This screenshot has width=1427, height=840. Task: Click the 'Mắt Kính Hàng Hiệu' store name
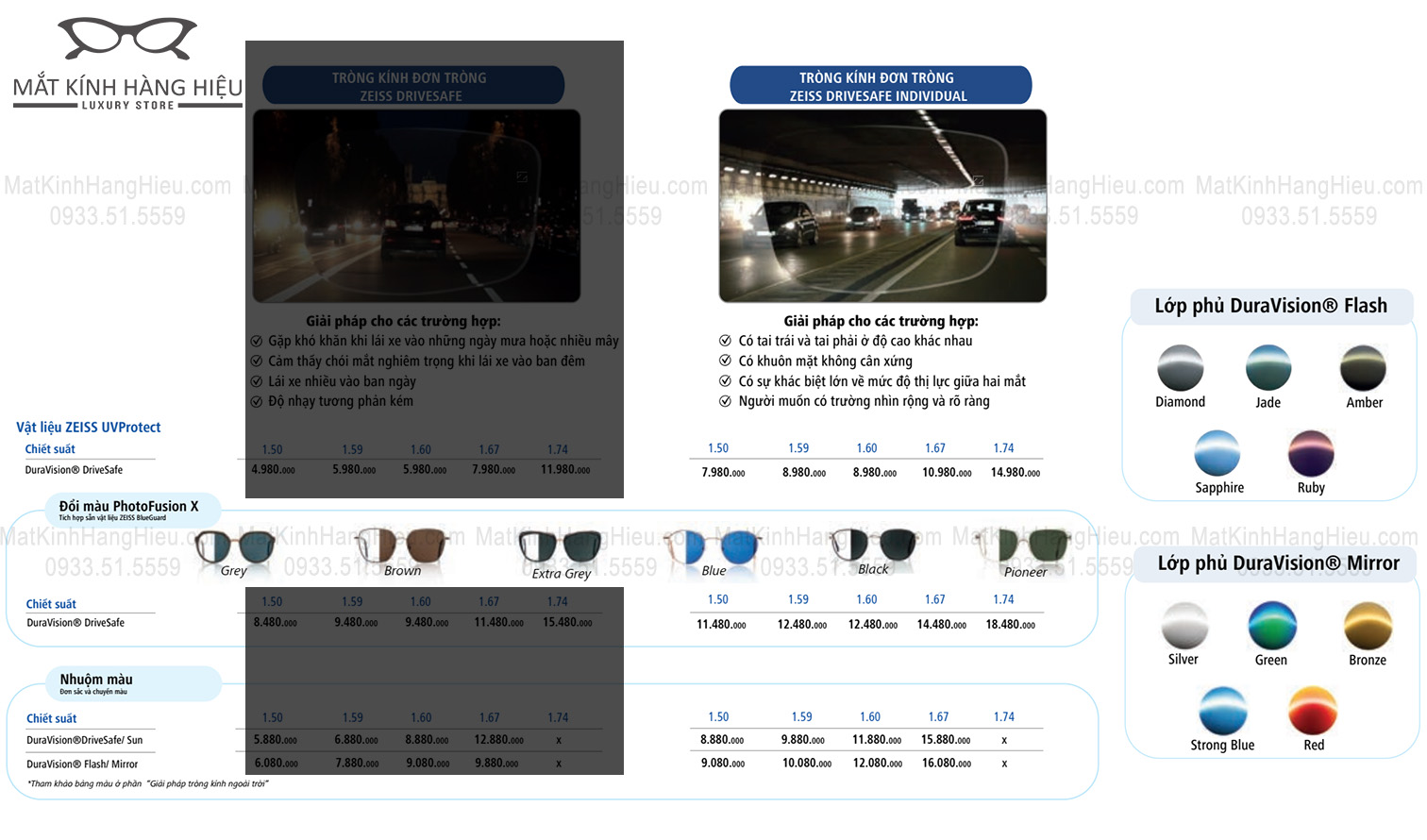(128, 88)
